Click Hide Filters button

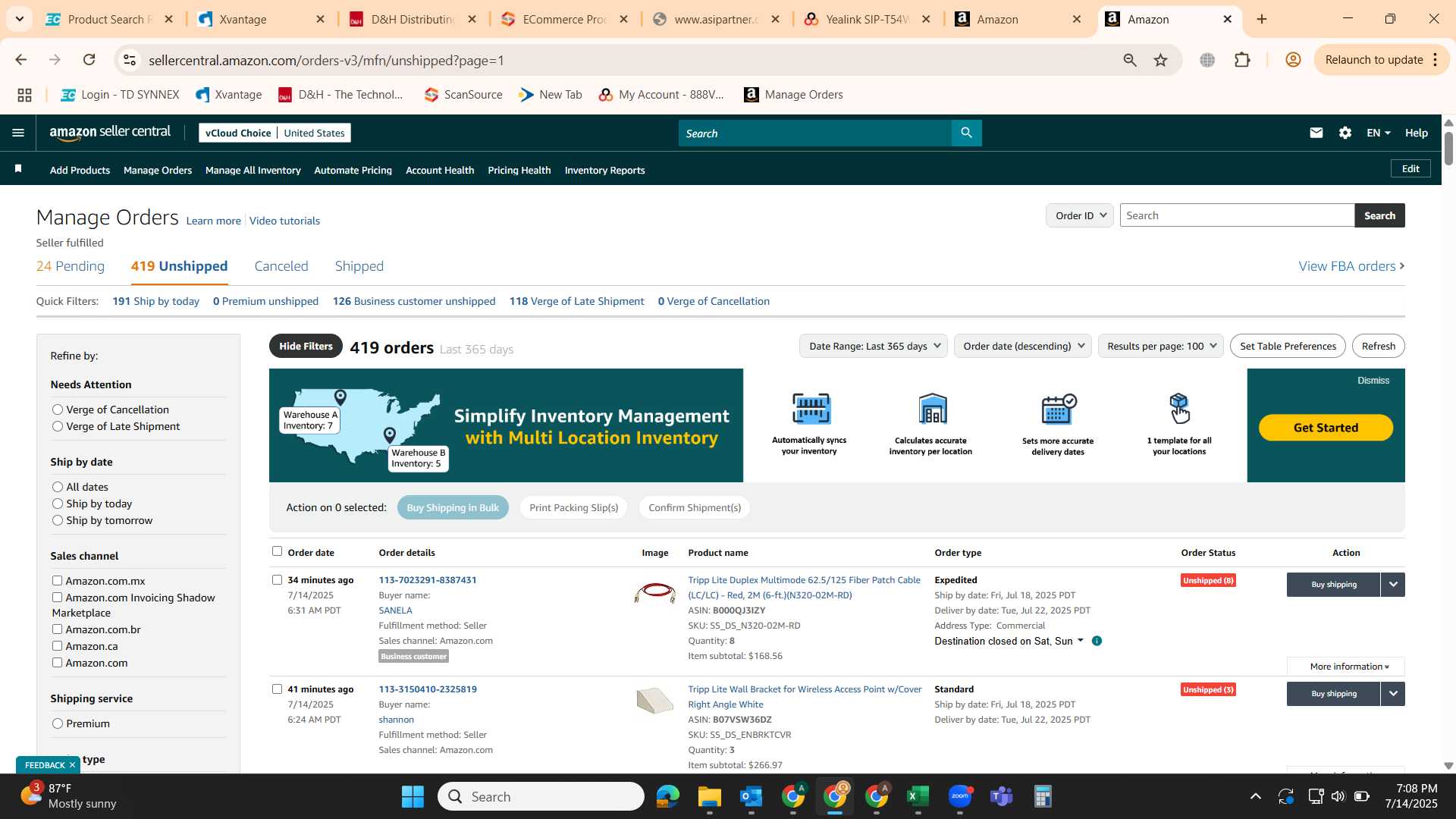coord(306,346)
